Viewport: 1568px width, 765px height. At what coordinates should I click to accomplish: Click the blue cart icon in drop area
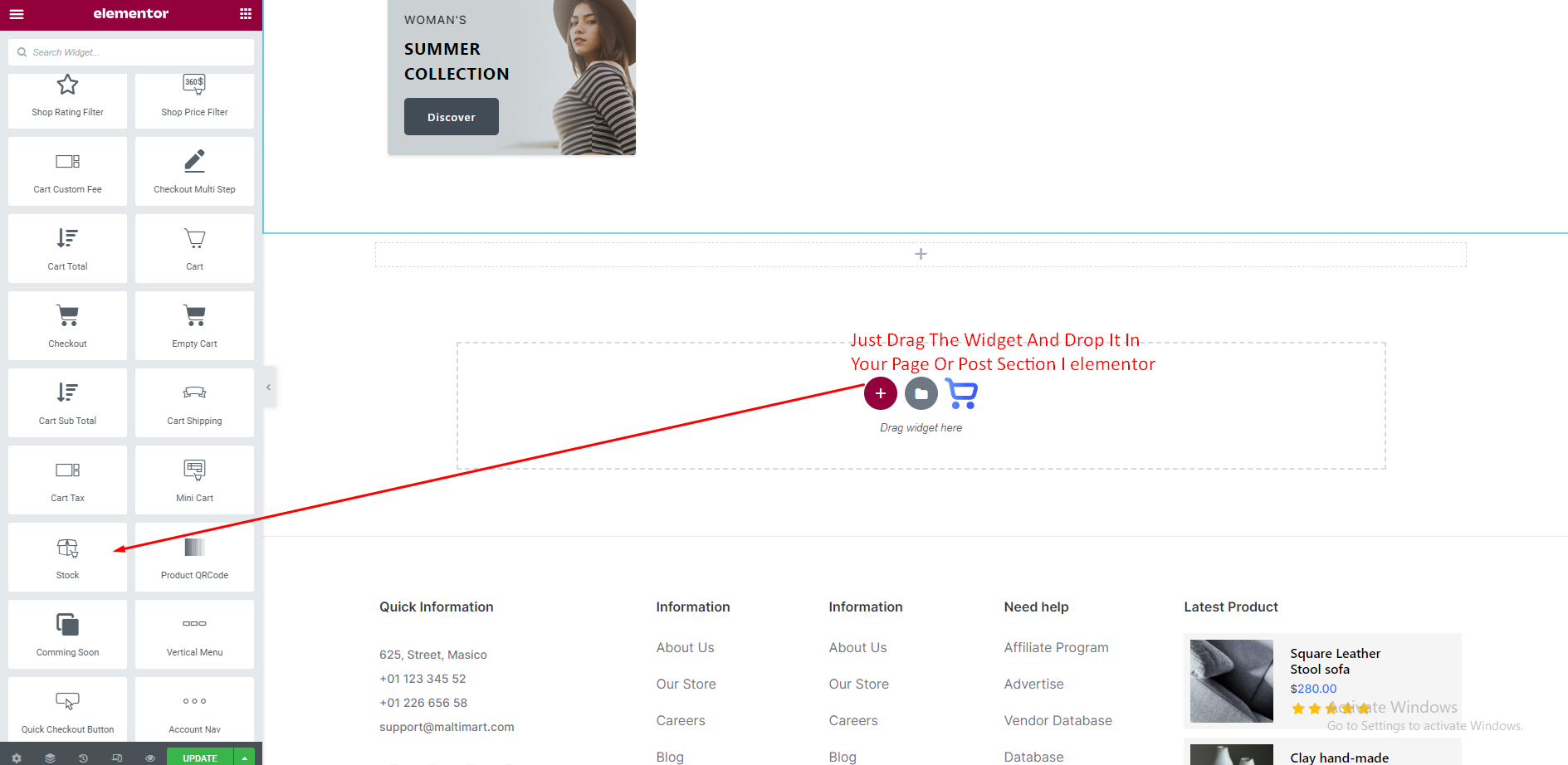pos(961,393)
